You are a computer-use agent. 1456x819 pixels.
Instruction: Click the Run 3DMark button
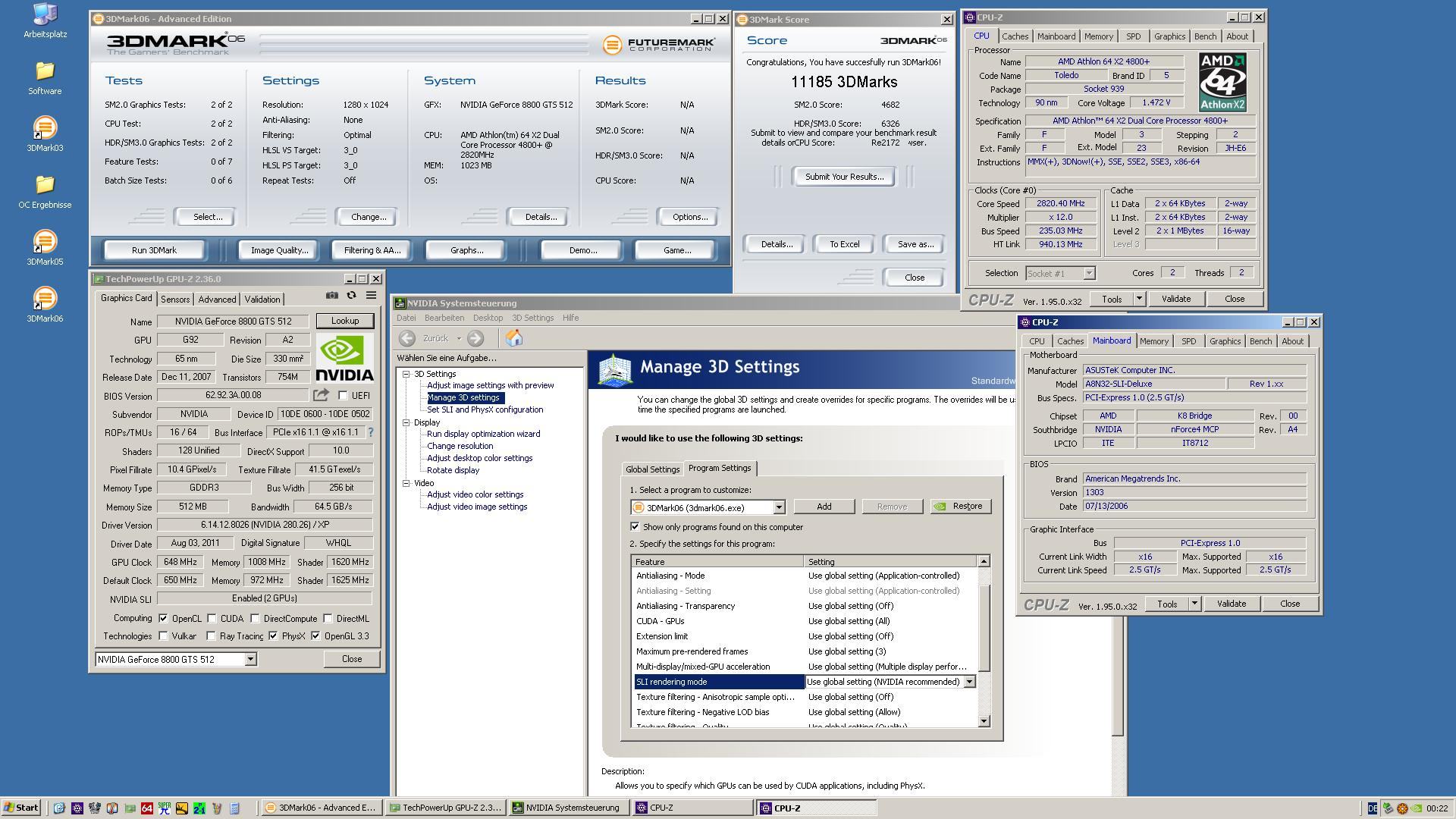pyautogui.click(x=154, y=250)
